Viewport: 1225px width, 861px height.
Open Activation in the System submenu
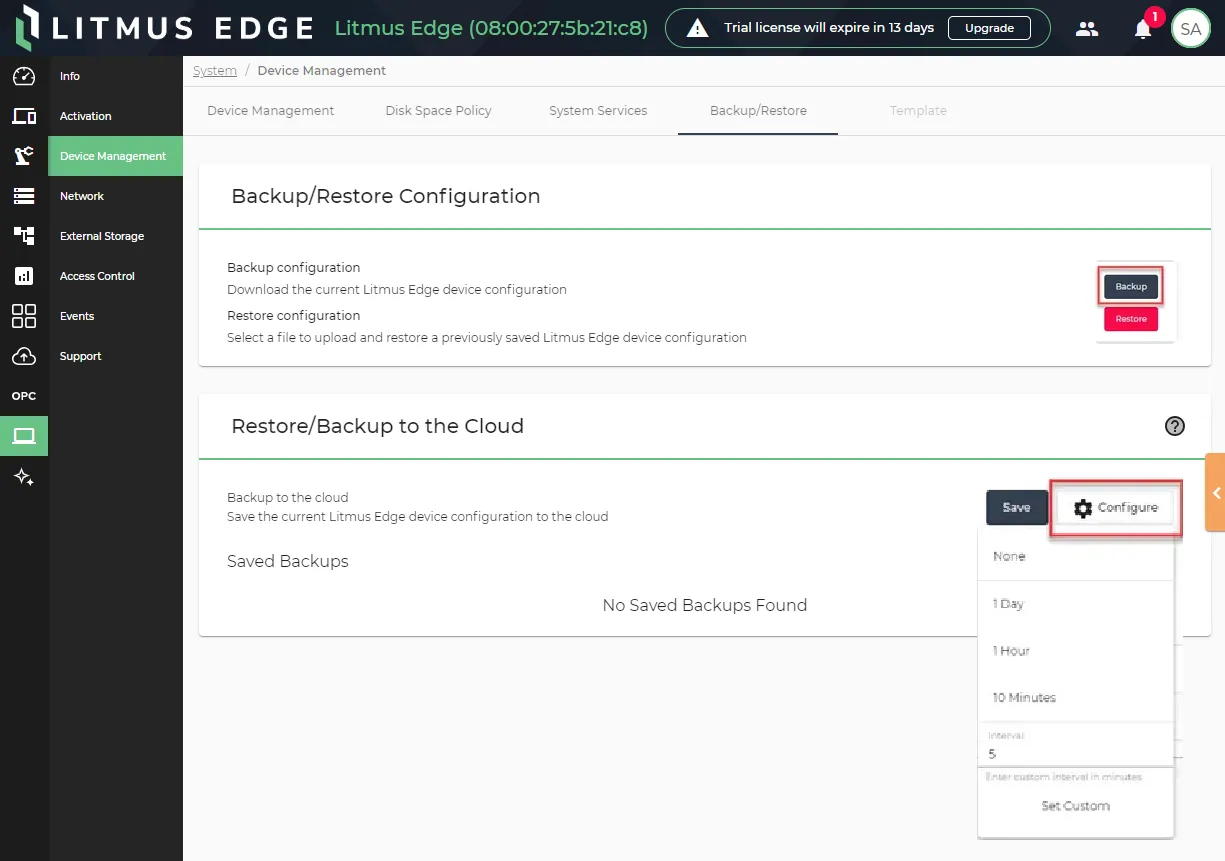[x=116, y=116]
